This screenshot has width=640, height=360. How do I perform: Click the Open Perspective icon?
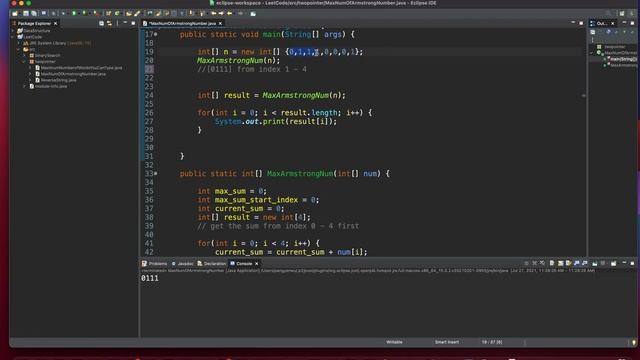[x=622, y=13]
